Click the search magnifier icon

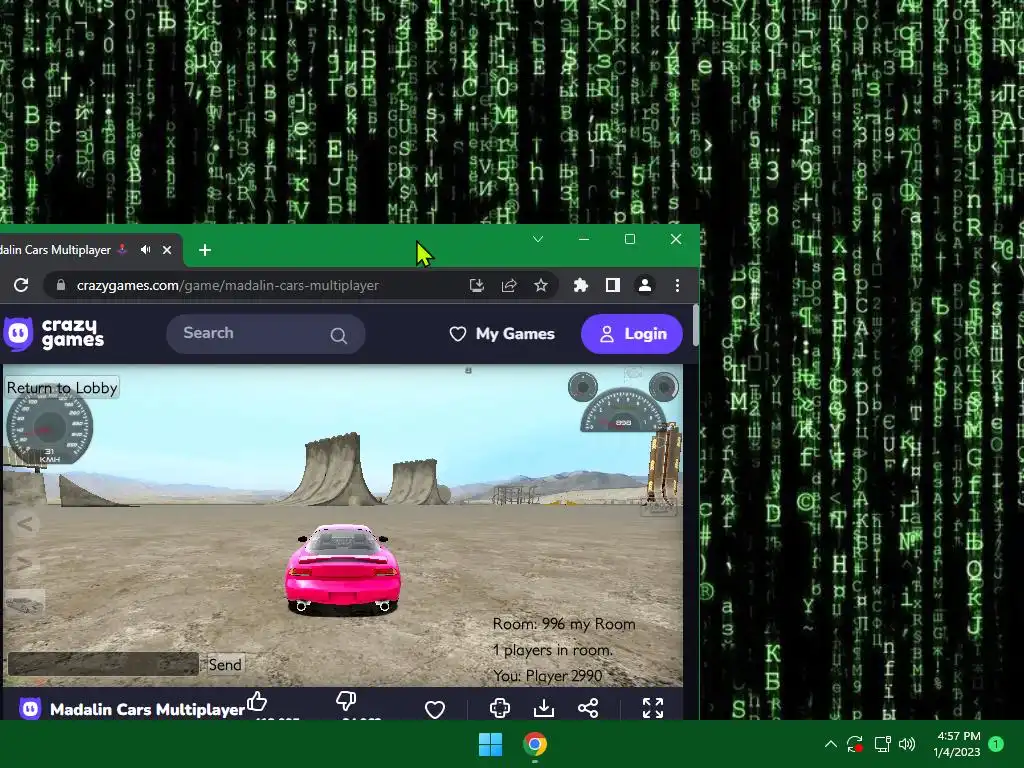point(338,336)
